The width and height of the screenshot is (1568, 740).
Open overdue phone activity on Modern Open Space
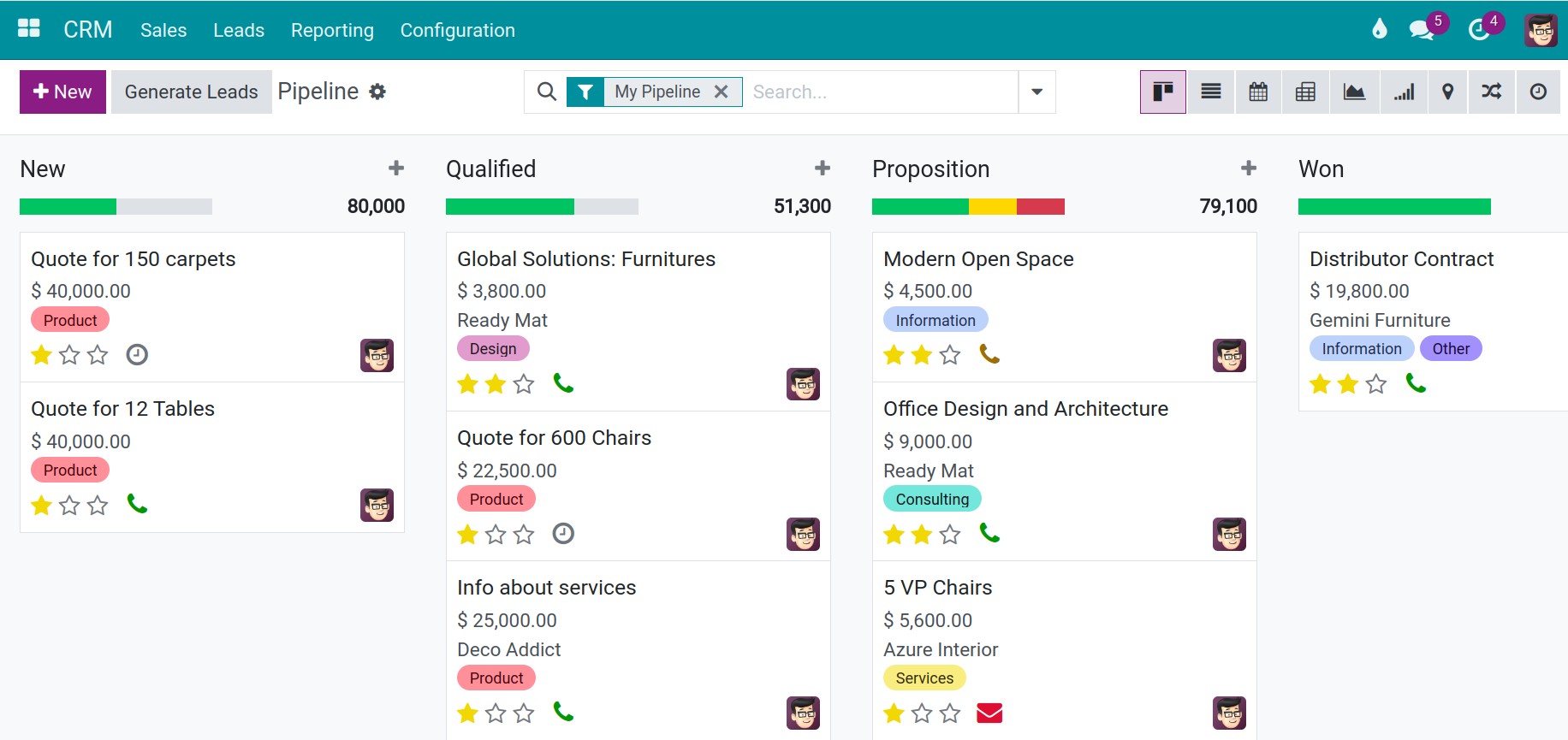coord(989,354)
